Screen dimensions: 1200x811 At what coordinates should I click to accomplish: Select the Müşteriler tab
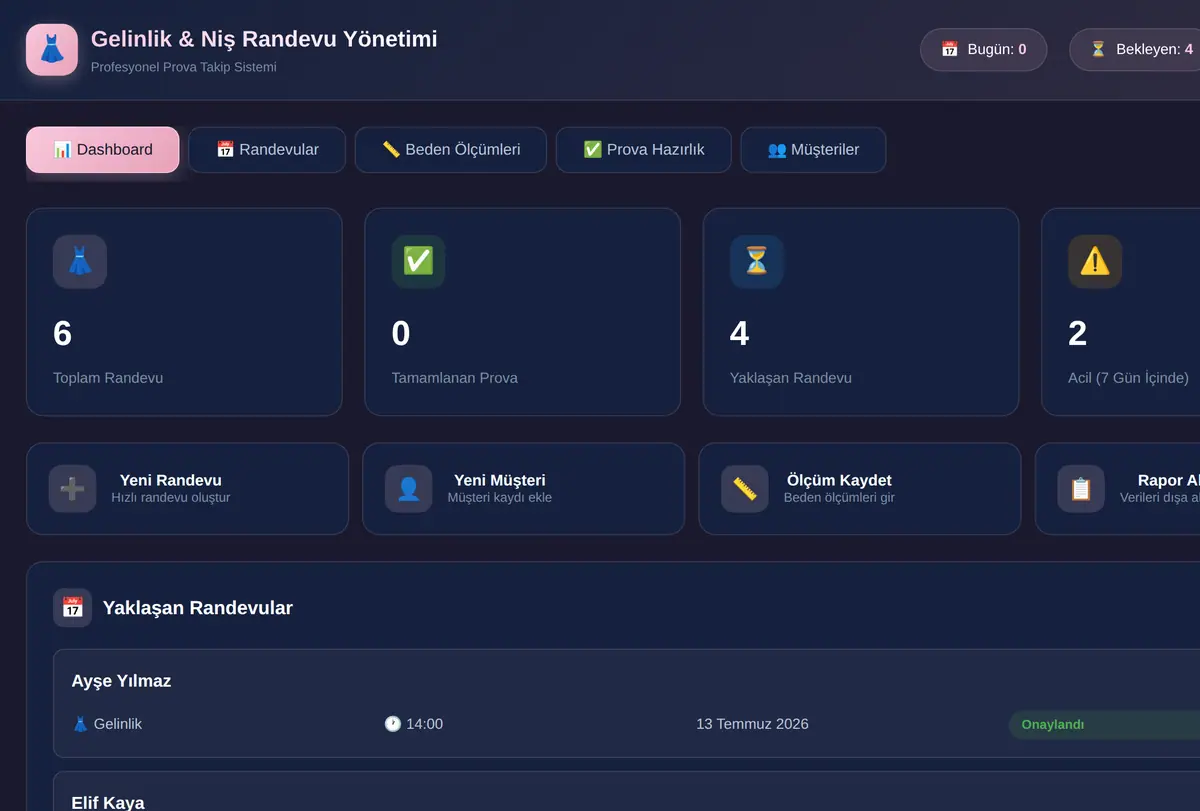[813, 150]
